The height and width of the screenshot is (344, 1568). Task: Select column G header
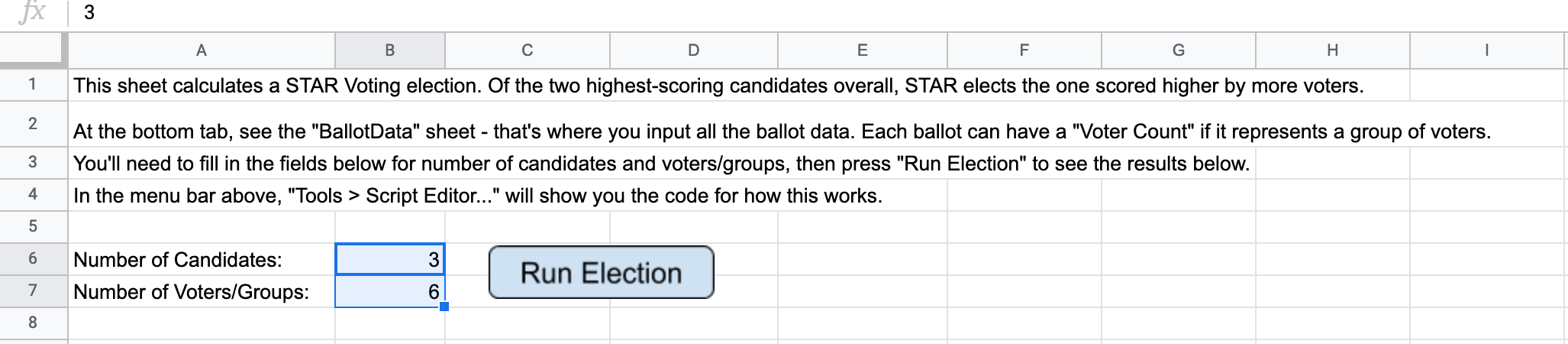click(x=1179, y=50)
